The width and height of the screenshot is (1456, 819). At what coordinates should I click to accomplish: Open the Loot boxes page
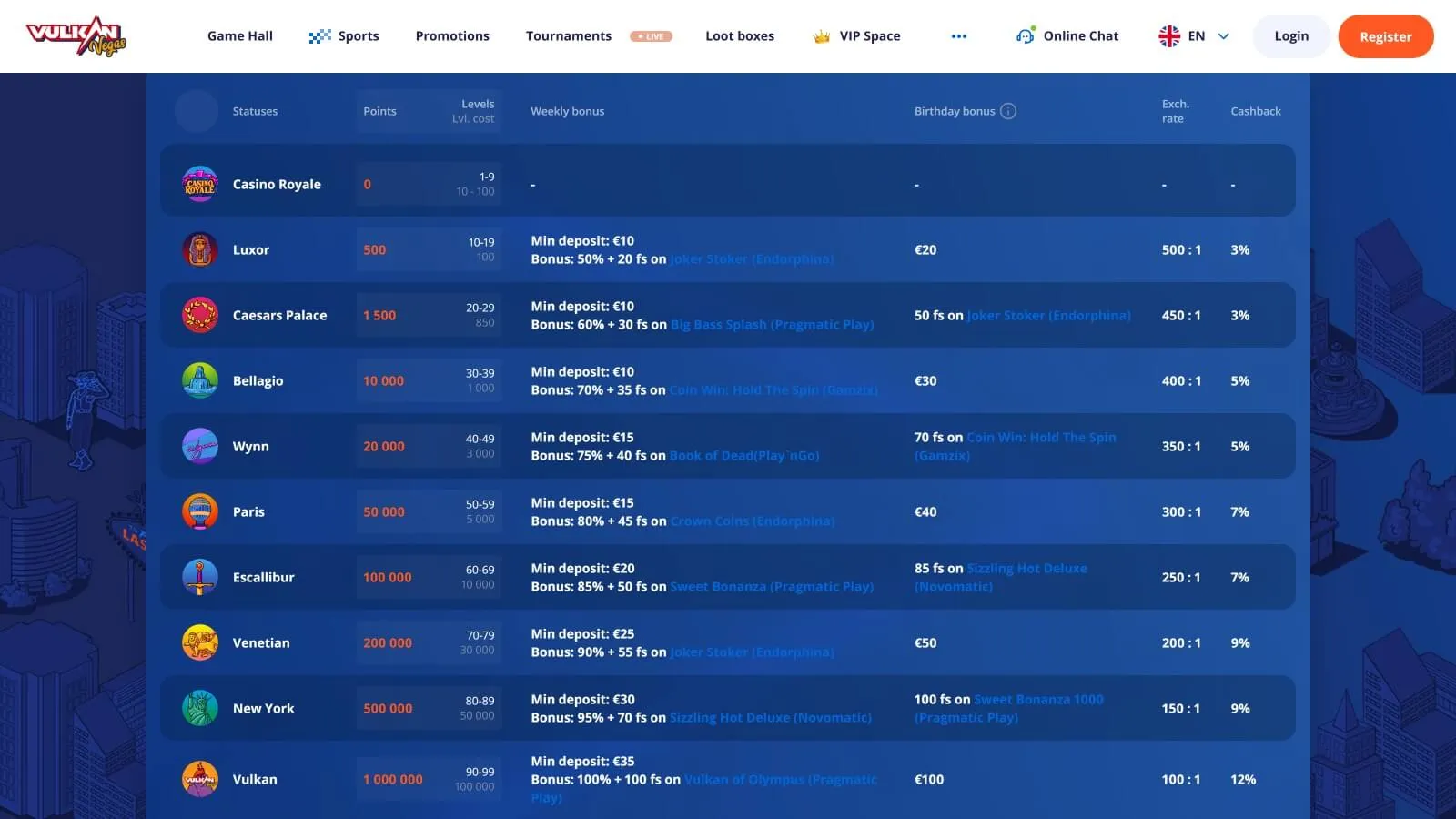point(740,36)
